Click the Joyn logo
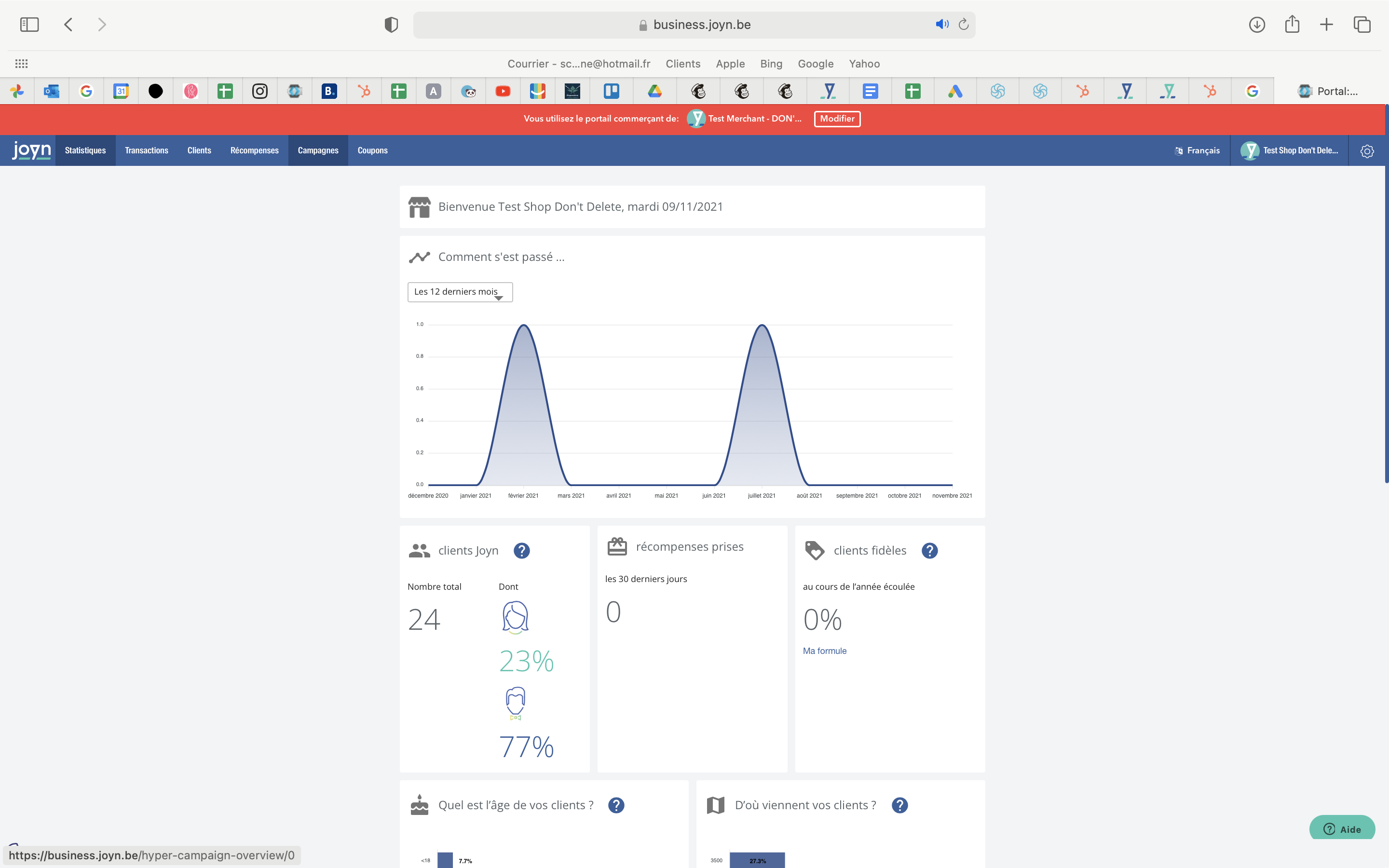1389x868 pixels. (31, 150)
